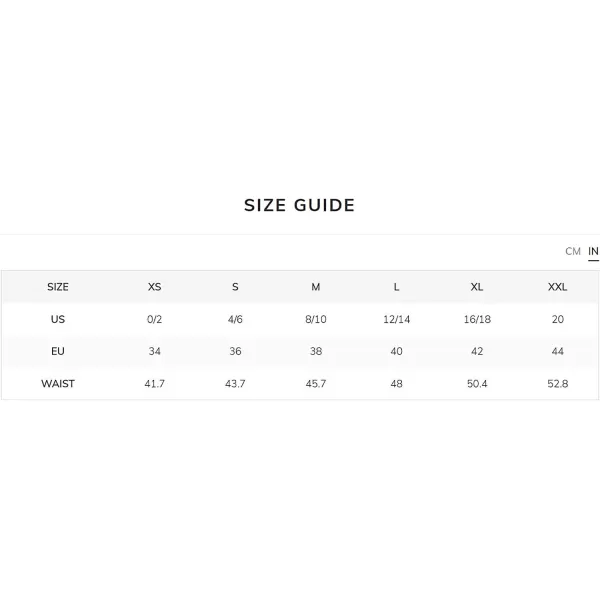Screen dimensions: 600x600
Task: Select the M size column header
Action: 316,287
